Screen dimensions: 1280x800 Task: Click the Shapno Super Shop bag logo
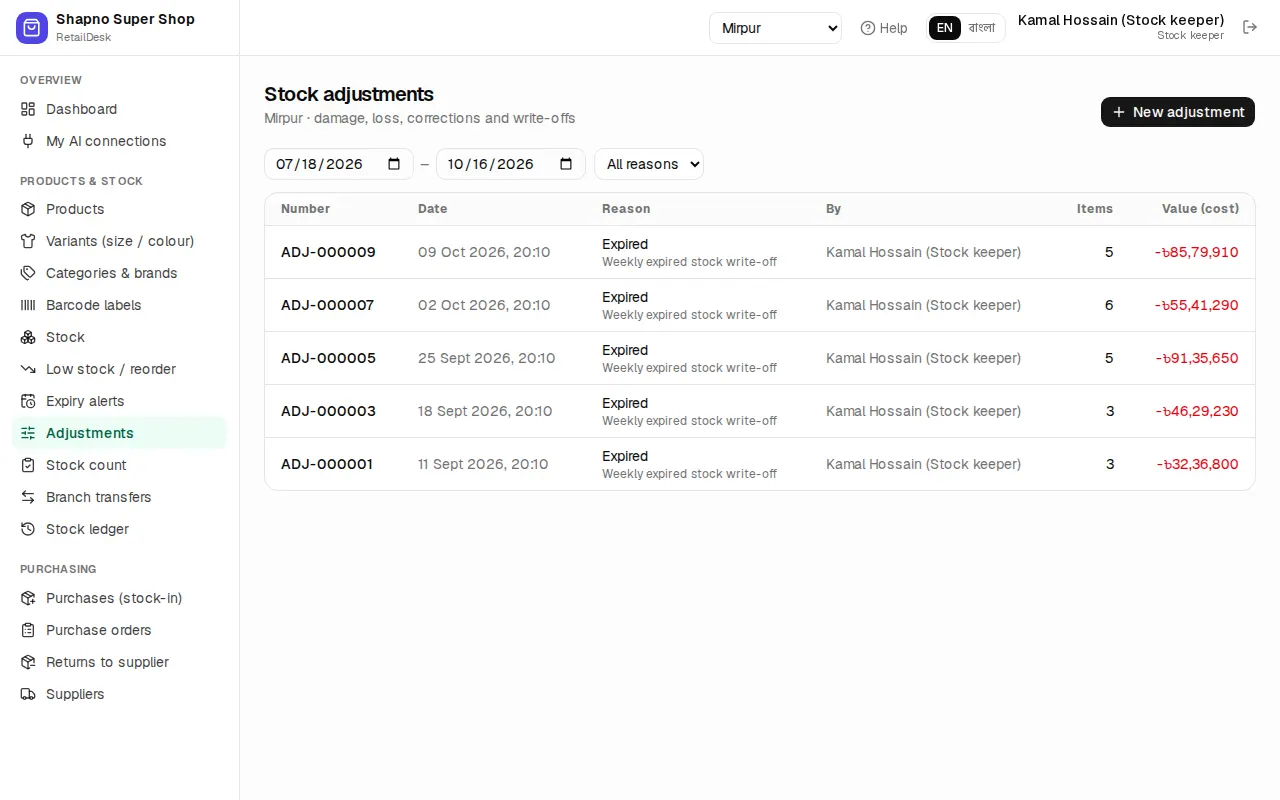[x=32, y=28]
